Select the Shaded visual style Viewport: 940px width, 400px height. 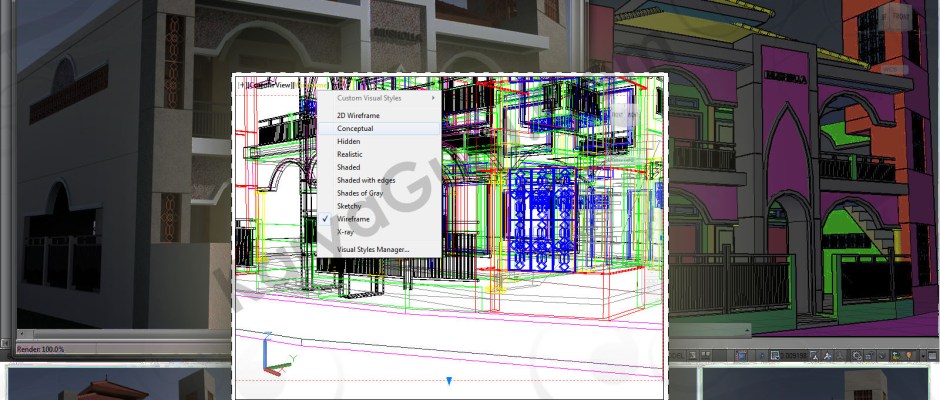(379, 167)
